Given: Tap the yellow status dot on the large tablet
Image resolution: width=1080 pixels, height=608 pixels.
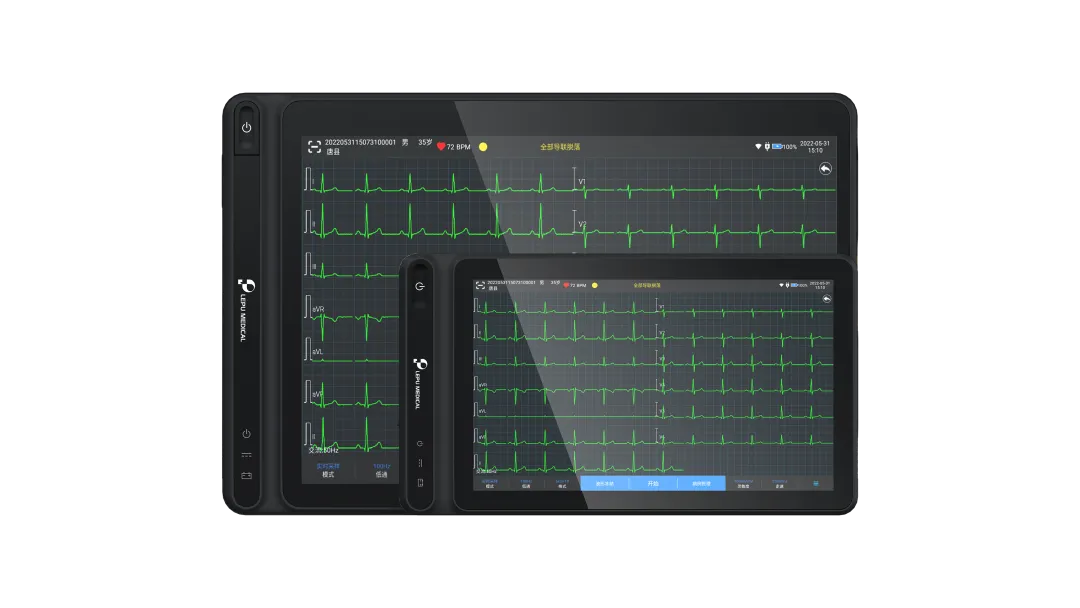Looking at the screenshot, I should click(483, 147).
